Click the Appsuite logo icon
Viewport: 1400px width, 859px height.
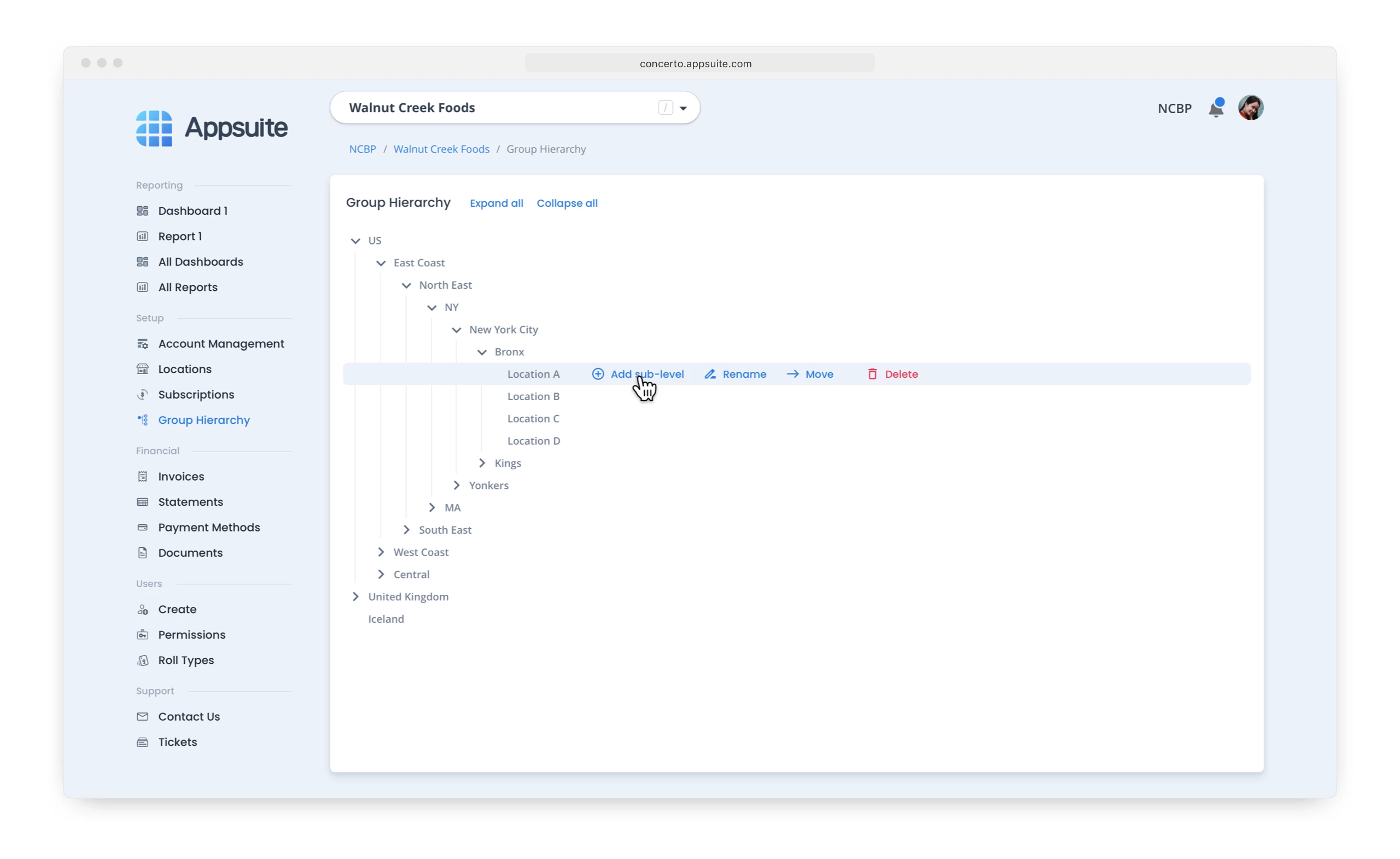point(154,128)
